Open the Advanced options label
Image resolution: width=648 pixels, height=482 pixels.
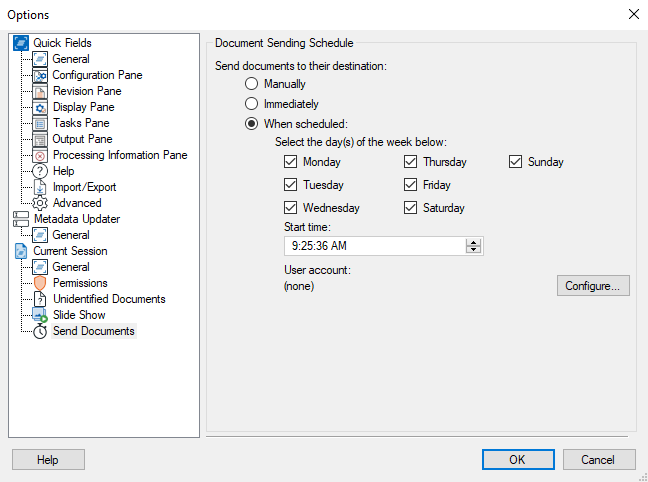coord(77,203)
